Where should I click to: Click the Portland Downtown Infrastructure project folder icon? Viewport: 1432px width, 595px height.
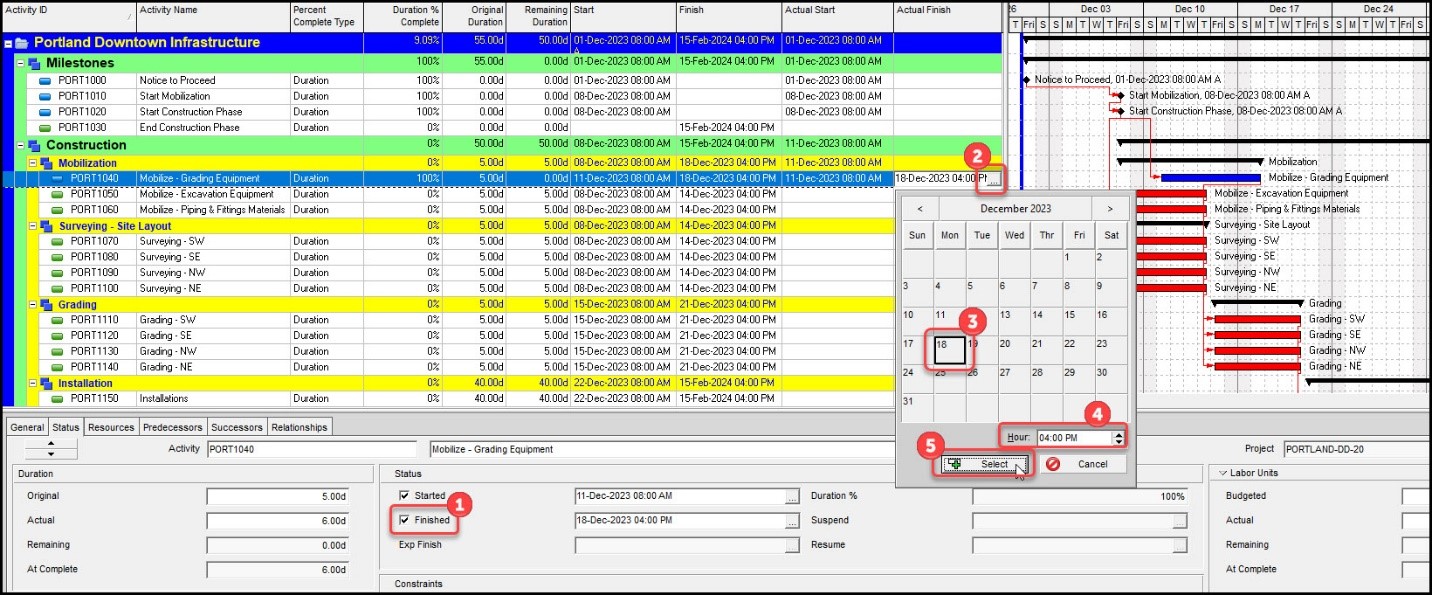click(22, 43)
